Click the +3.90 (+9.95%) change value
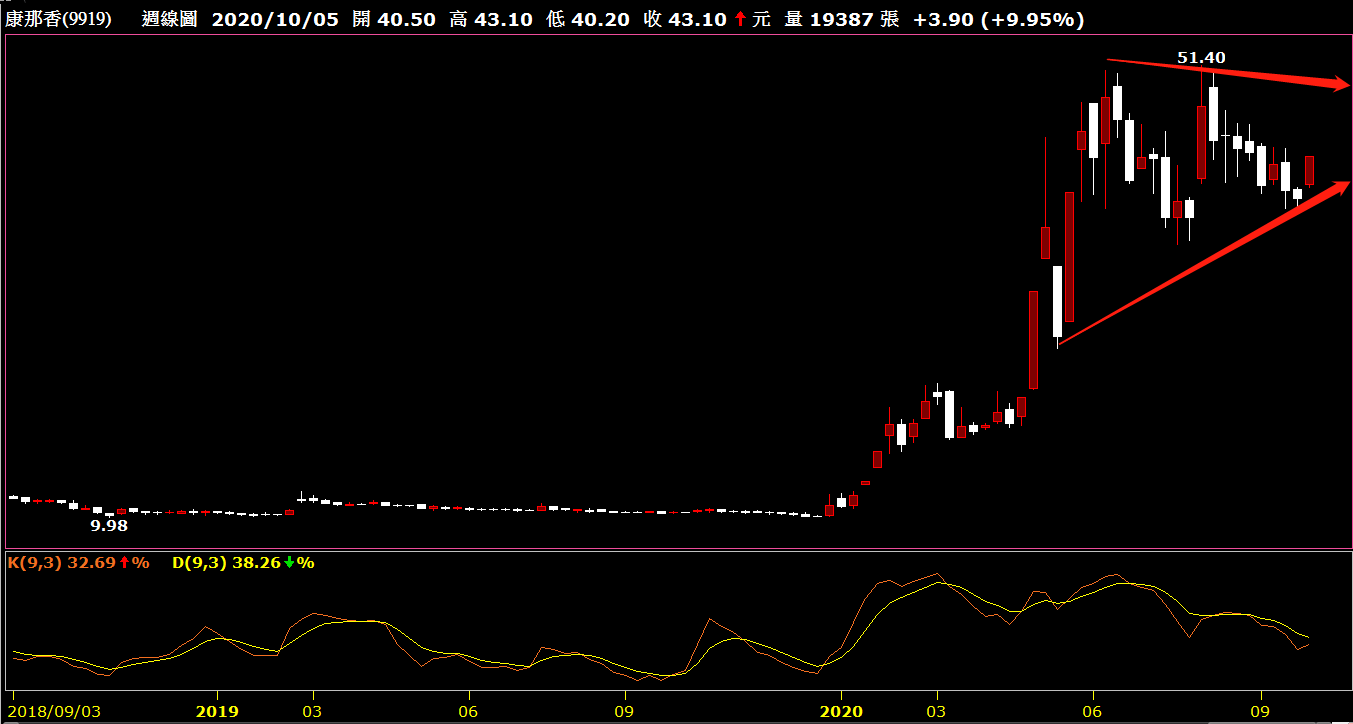This screenshot has height=724, width=1353. coord(998,19)
